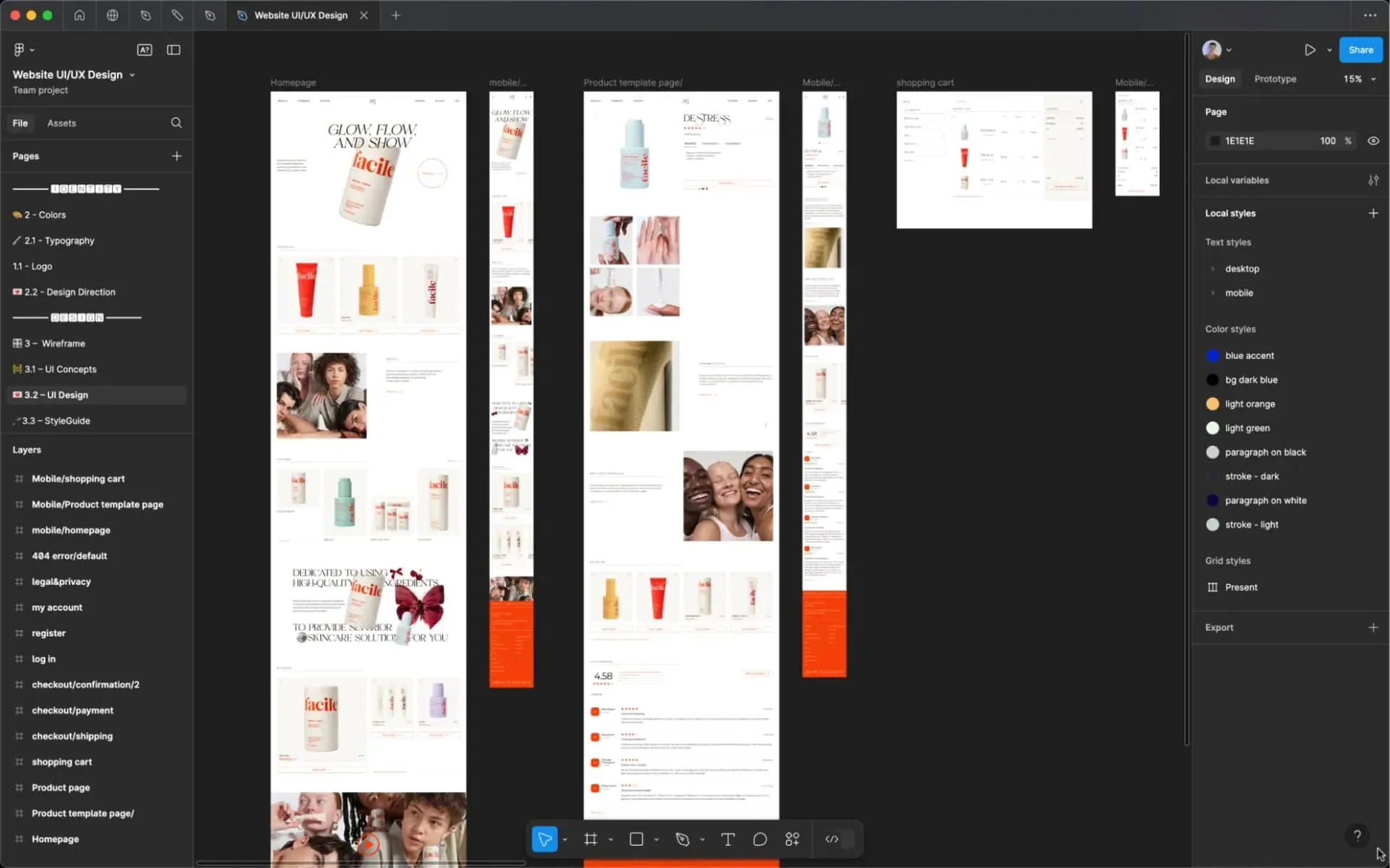Open the zoom level 15% dropdown
This screenshot has width=1390, height=868.
(x=1360, y=79)
